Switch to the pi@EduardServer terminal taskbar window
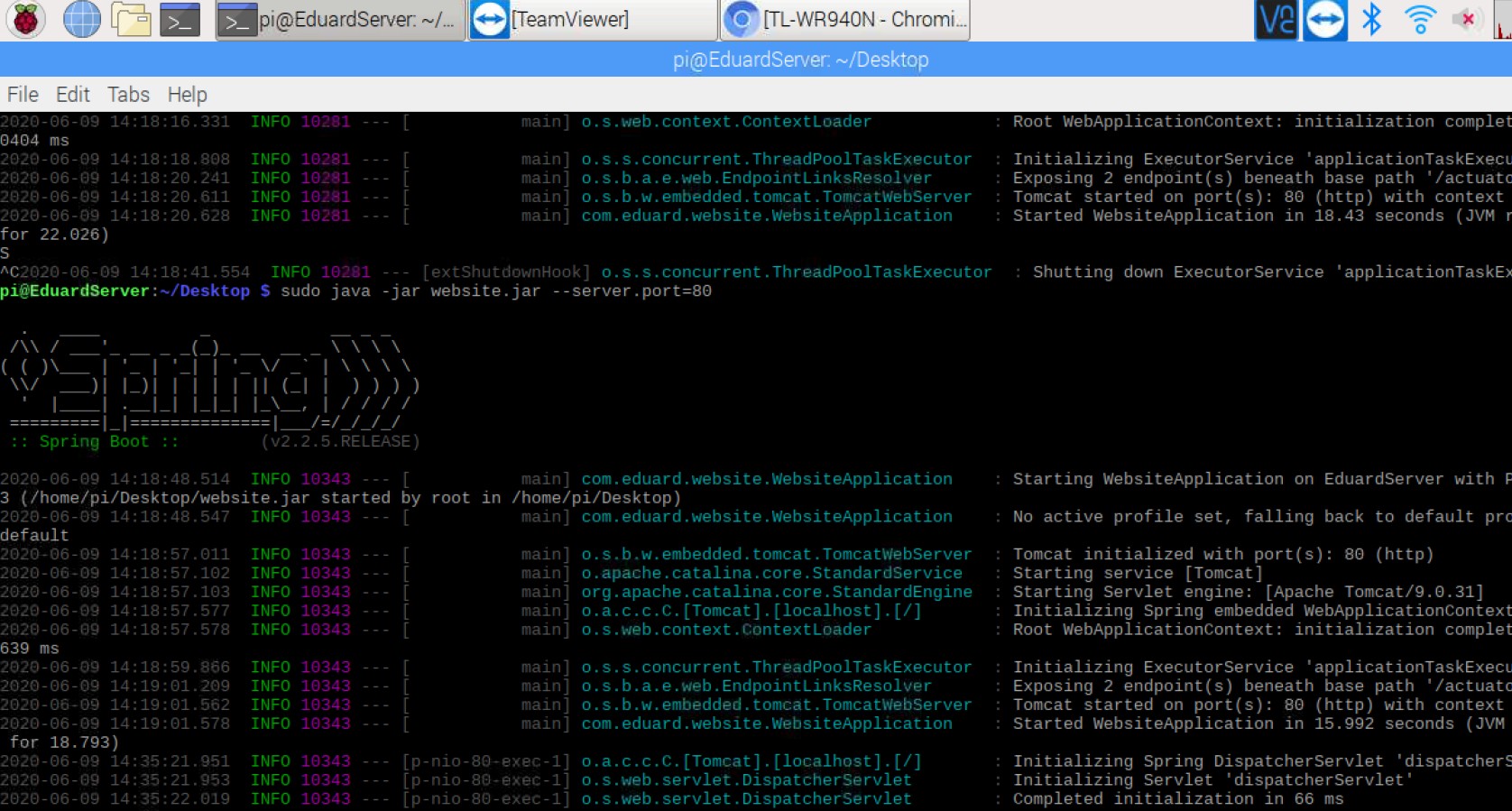The width and height of the screenshot is (1512, 811). [341, 20]
